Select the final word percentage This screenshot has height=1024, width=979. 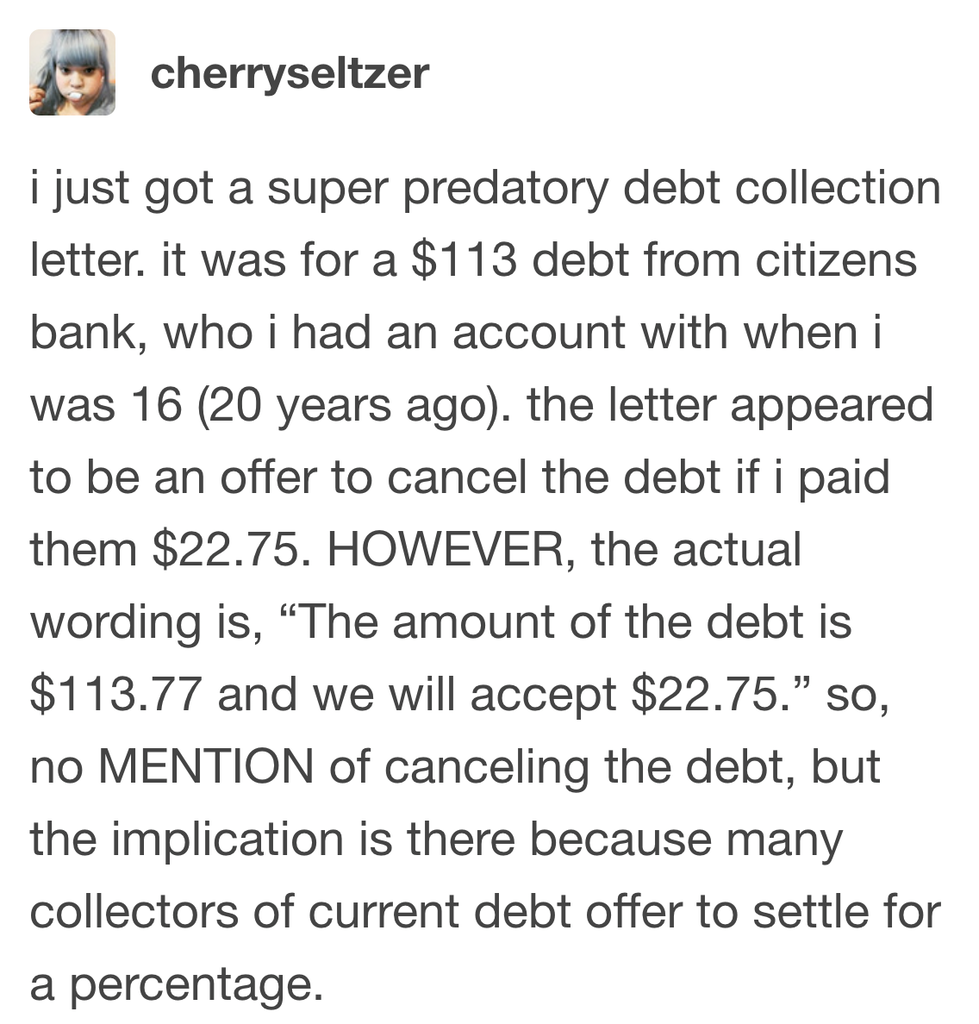195,986
